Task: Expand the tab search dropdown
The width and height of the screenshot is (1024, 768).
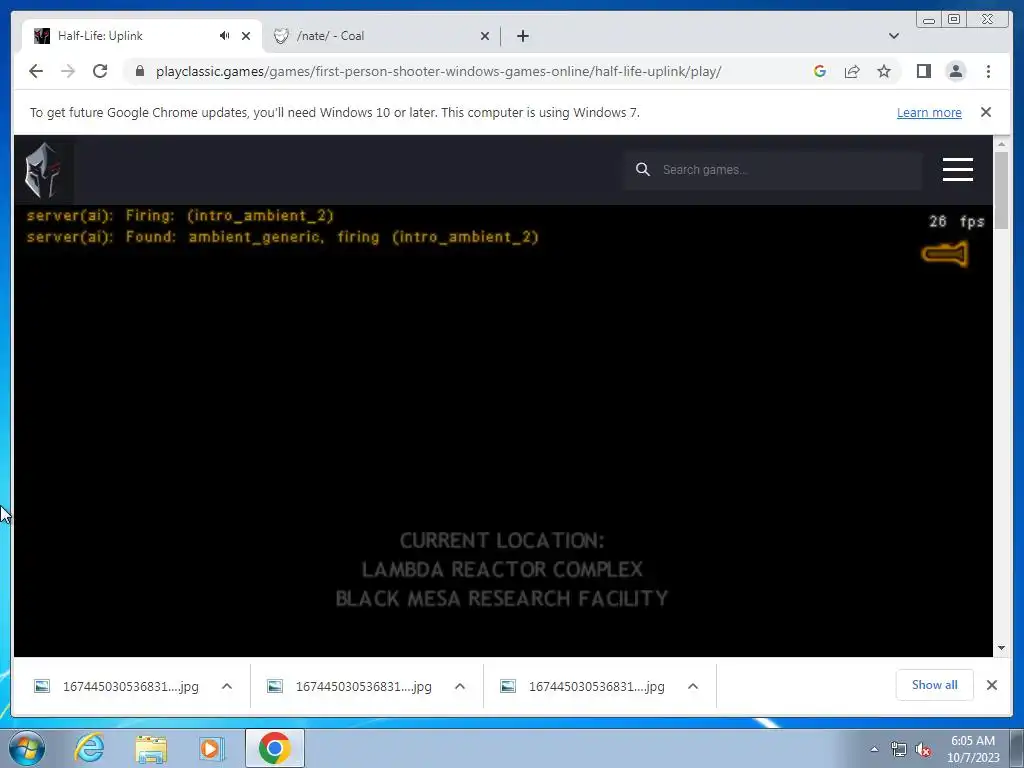Action: tap(893, 36)
